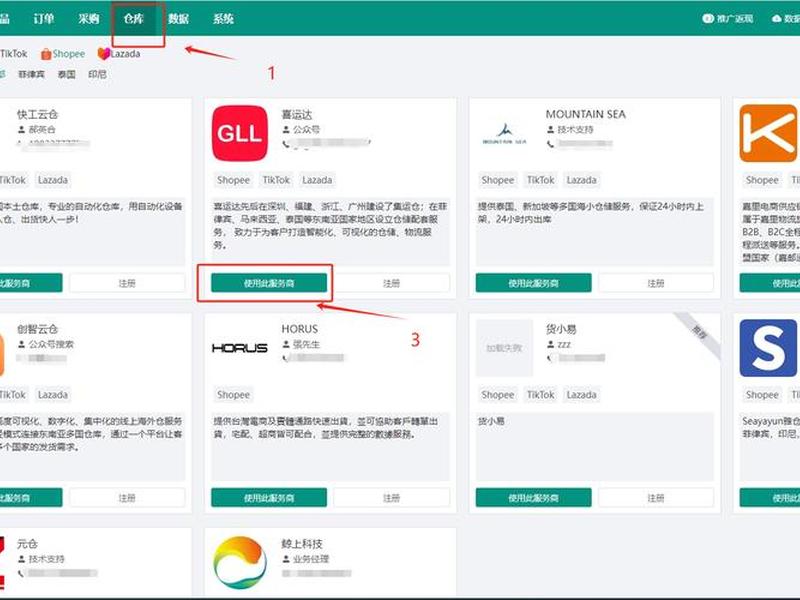800x600 pixels.
Task: Click the MOUNTAIN SEA logo
Action: tap(504, 134)
